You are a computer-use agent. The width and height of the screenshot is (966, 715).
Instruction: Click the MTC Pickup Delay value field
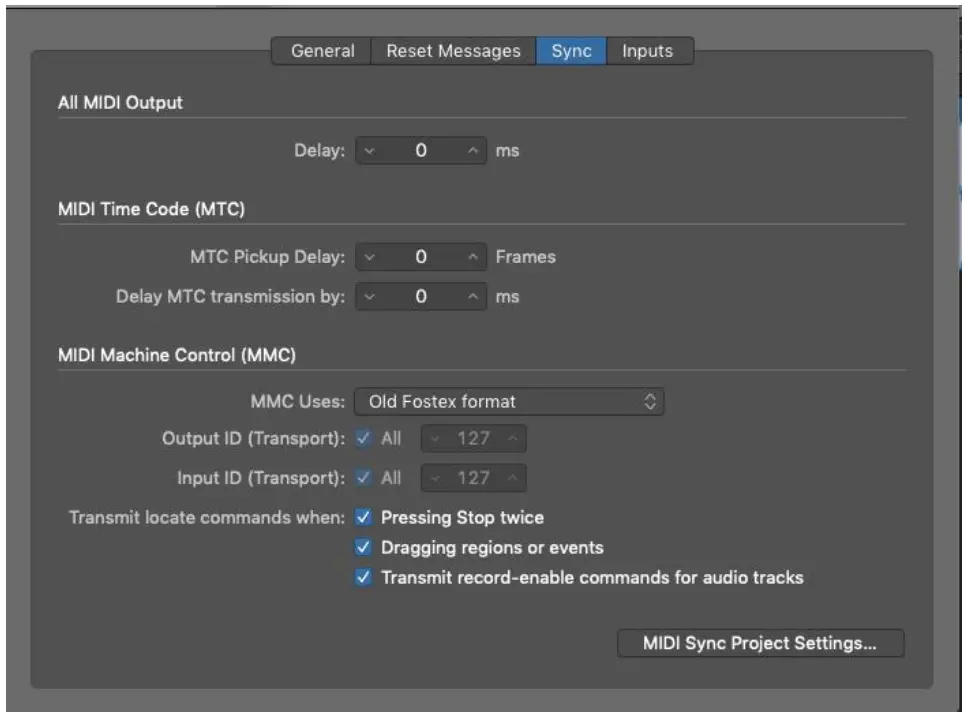click(x=421, y=257)
